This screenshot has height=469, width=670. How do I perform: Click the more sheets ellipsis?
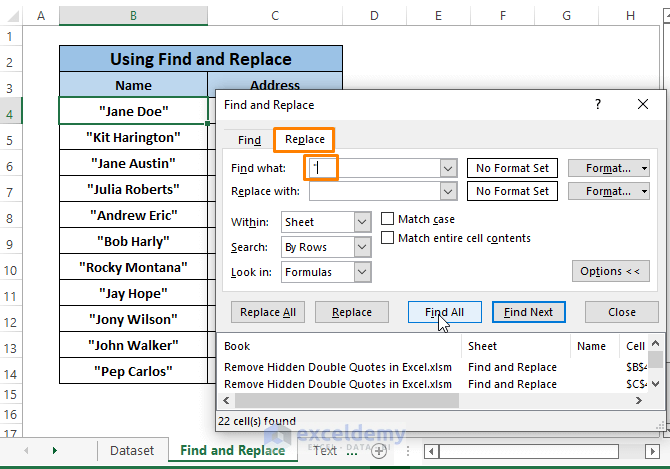click(352, 453)
